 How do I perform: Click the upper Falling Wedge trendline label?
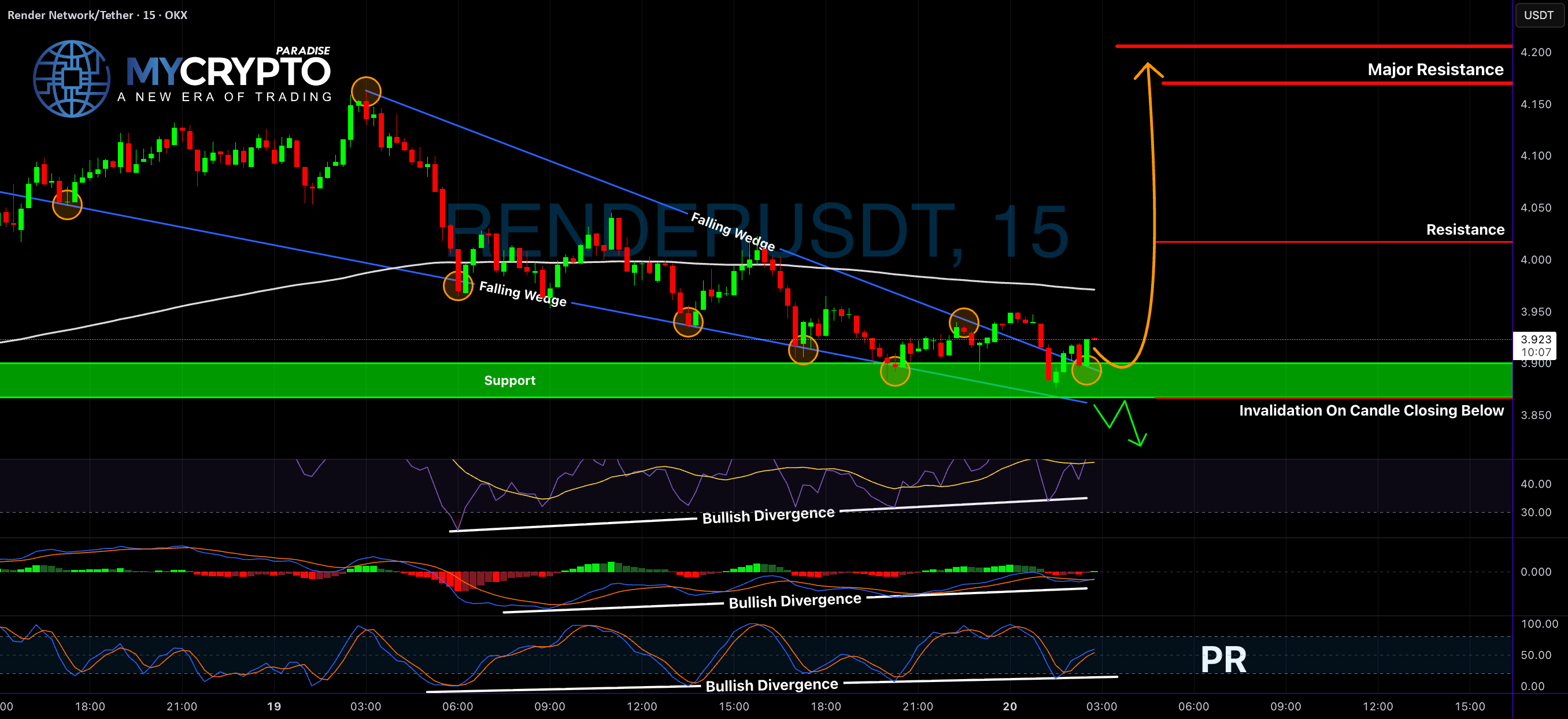tap(733, 232)
